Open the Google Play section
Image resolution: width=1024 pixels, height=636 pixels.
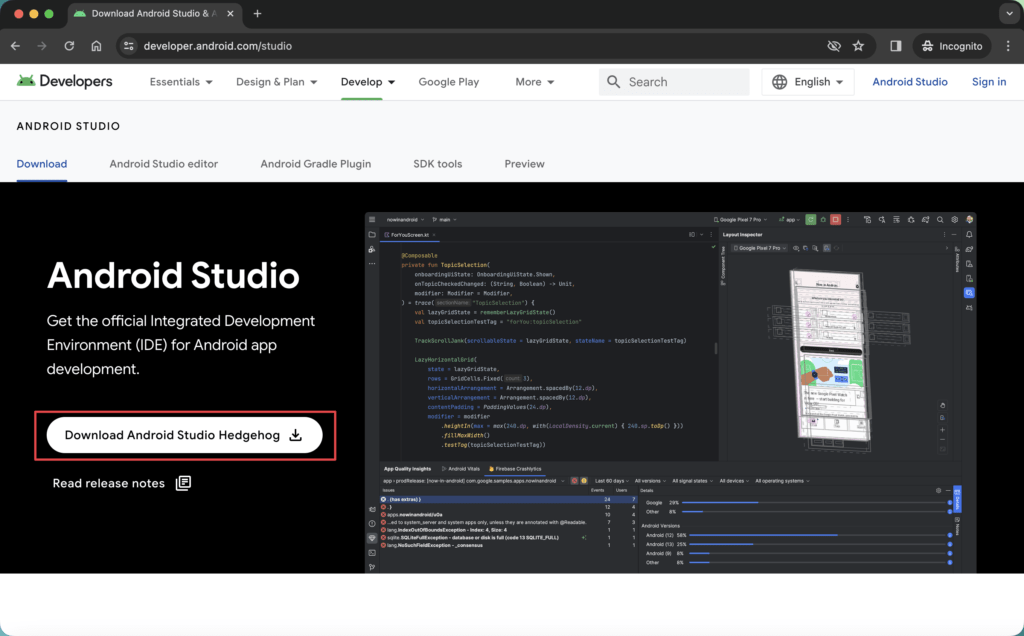click(449, 82)
